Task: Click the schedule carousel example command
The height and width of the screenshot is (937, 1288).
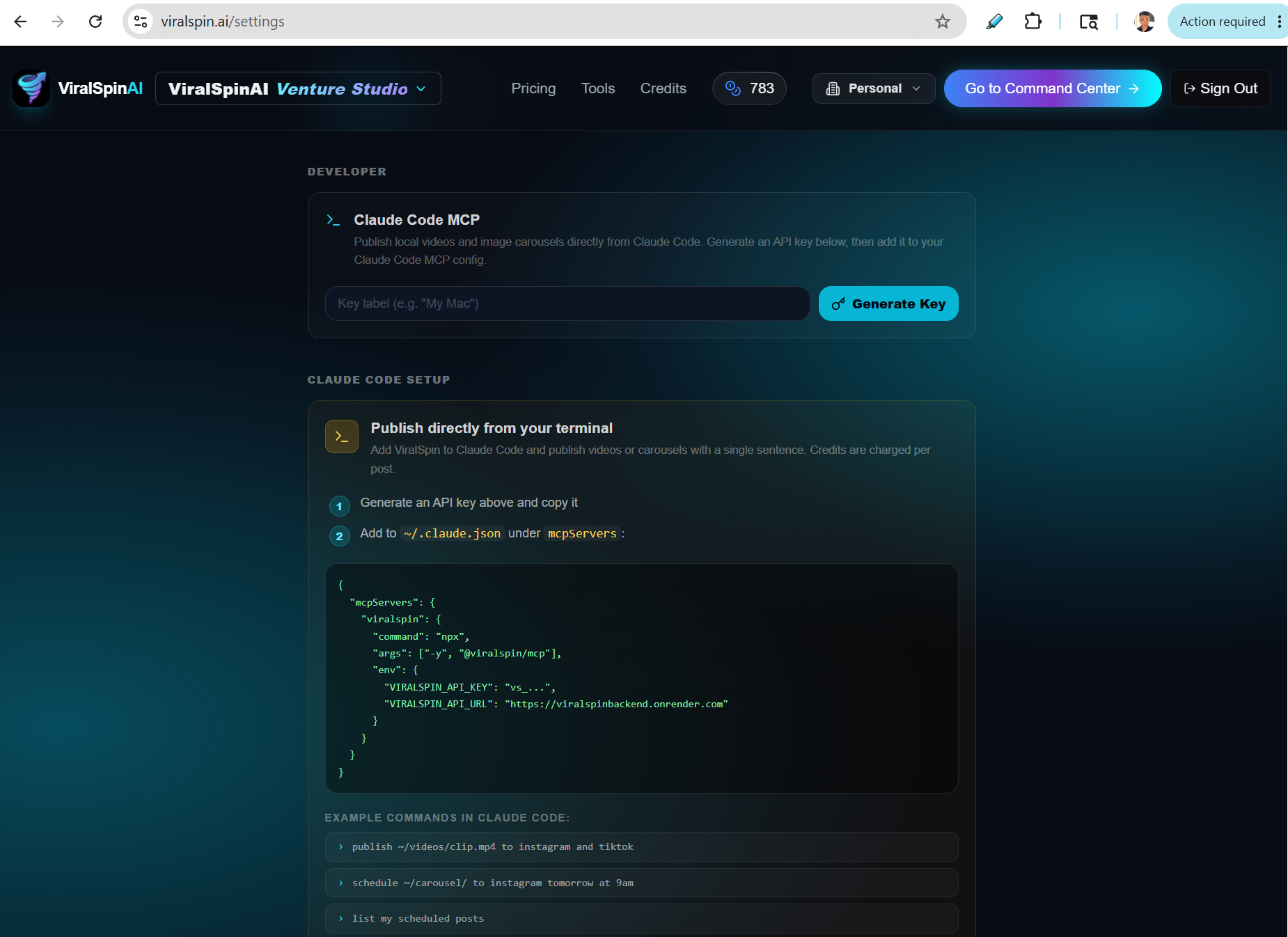Action: coord(641,883)
